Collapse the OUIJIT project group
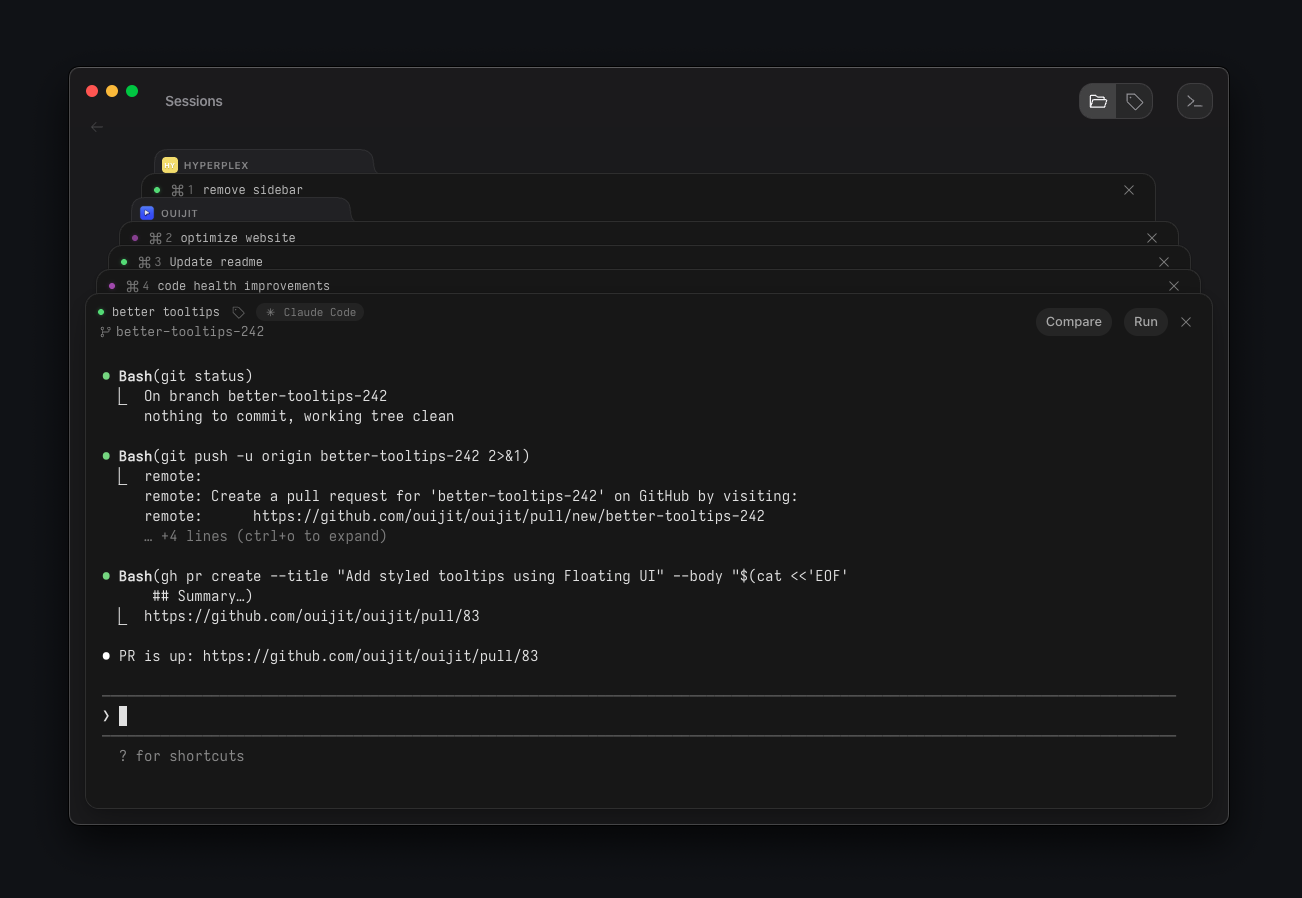This screenshot has width=1302, height=898. coord(180,212)
